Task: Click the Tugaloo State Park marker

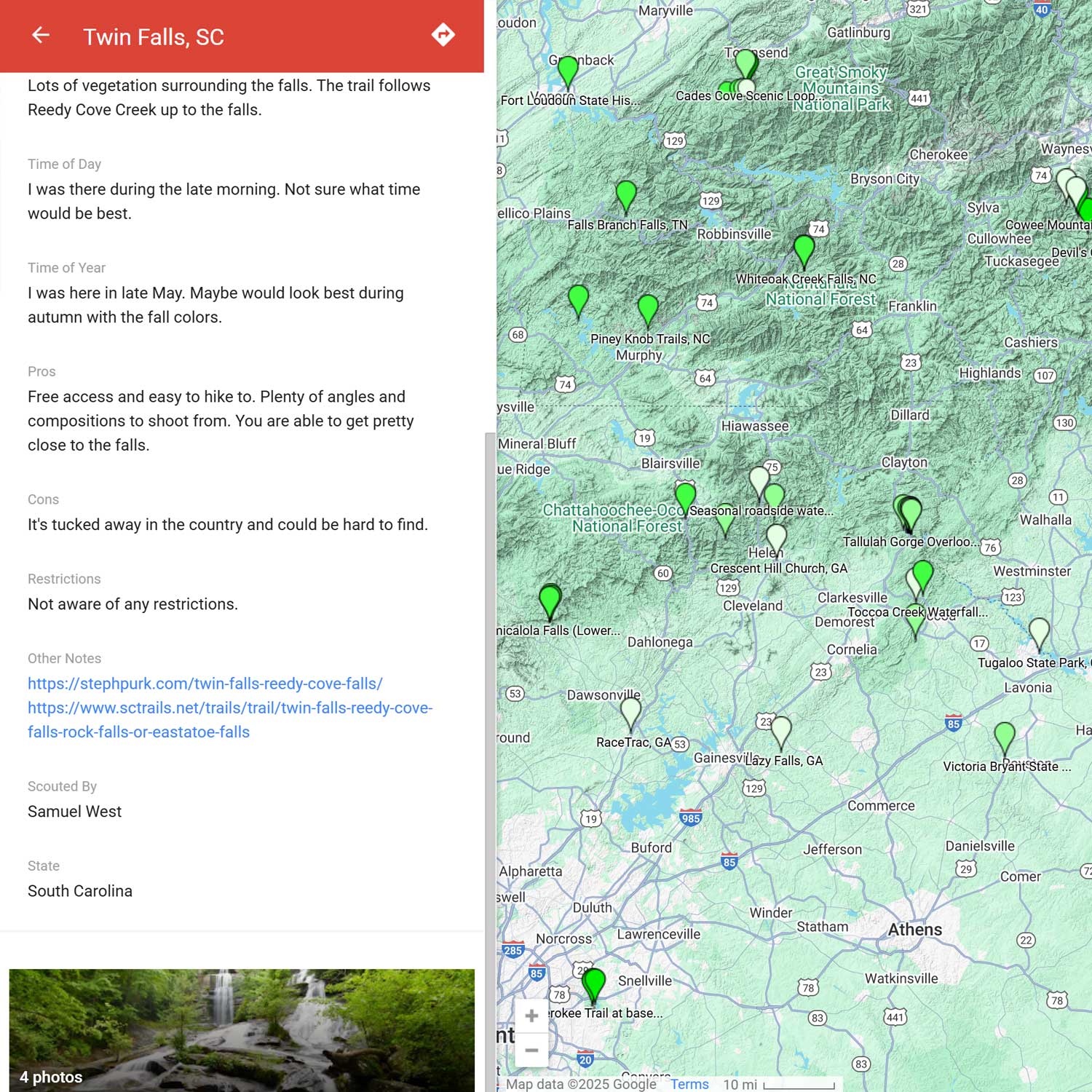Action: coord(1039,631)
